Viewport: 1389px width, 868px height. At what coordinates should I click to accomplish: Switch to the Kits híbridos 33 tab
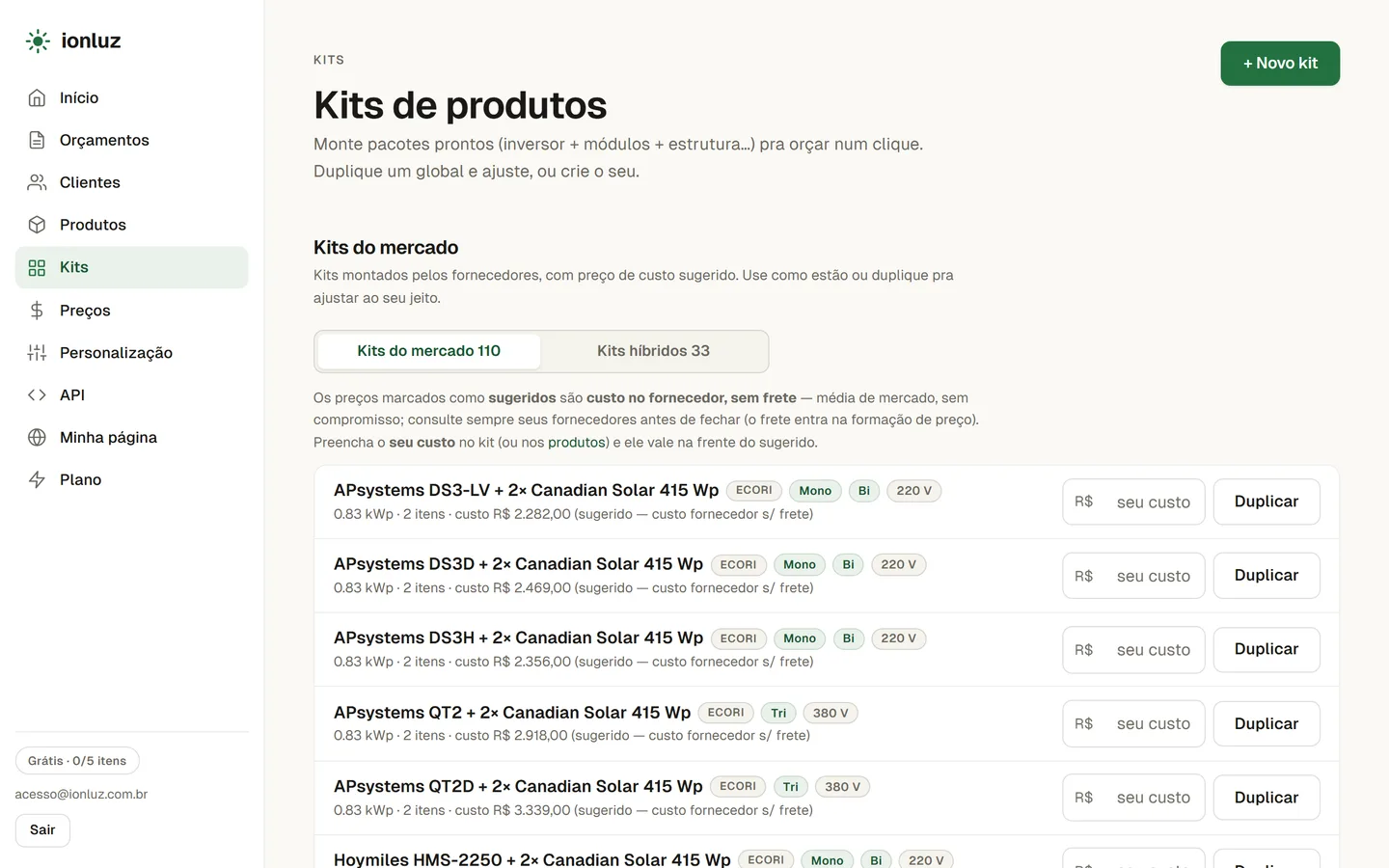pyautogui.click(x=653, y=351)
